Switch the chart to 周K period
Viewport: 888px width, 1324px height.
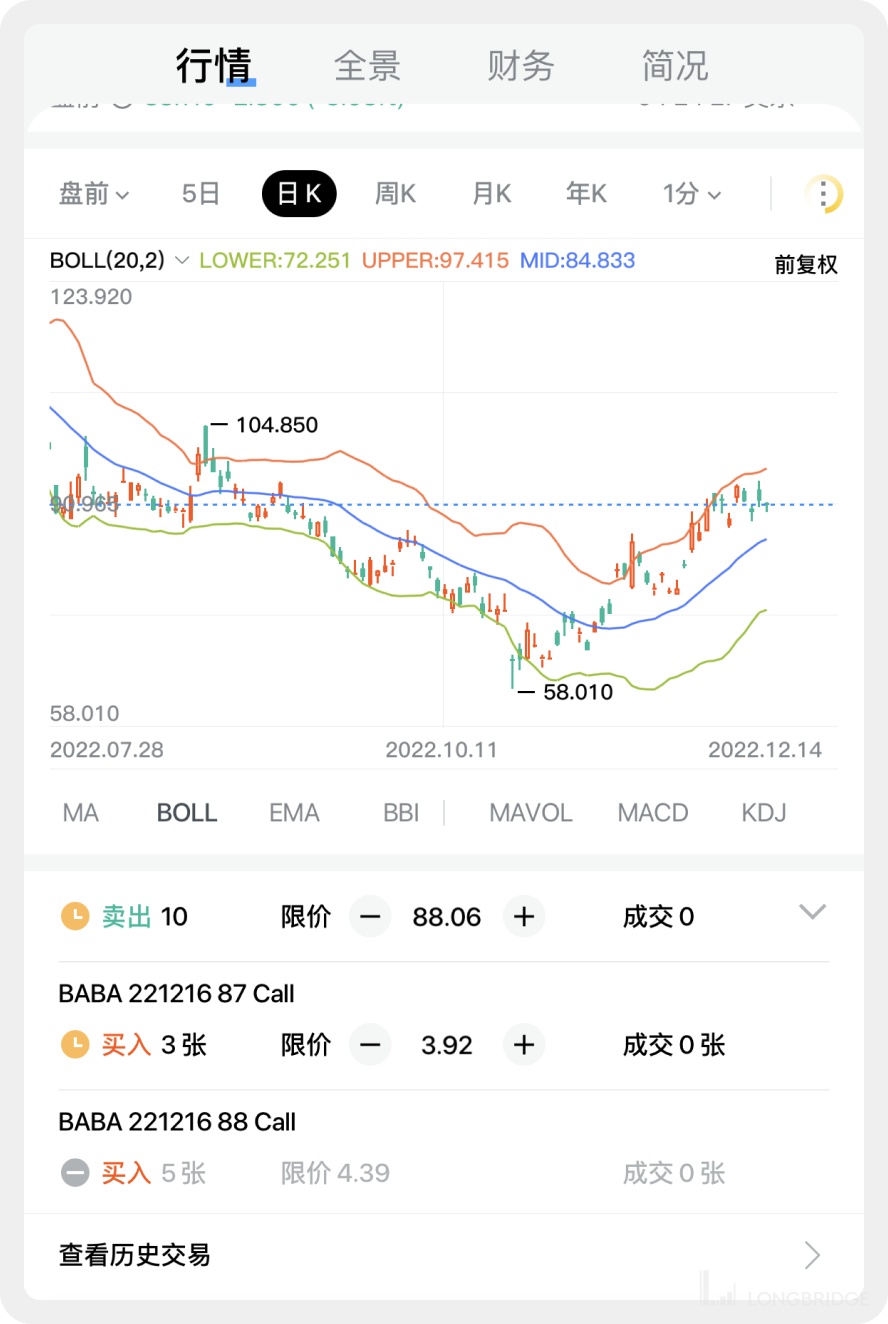[x=395, y=194]
